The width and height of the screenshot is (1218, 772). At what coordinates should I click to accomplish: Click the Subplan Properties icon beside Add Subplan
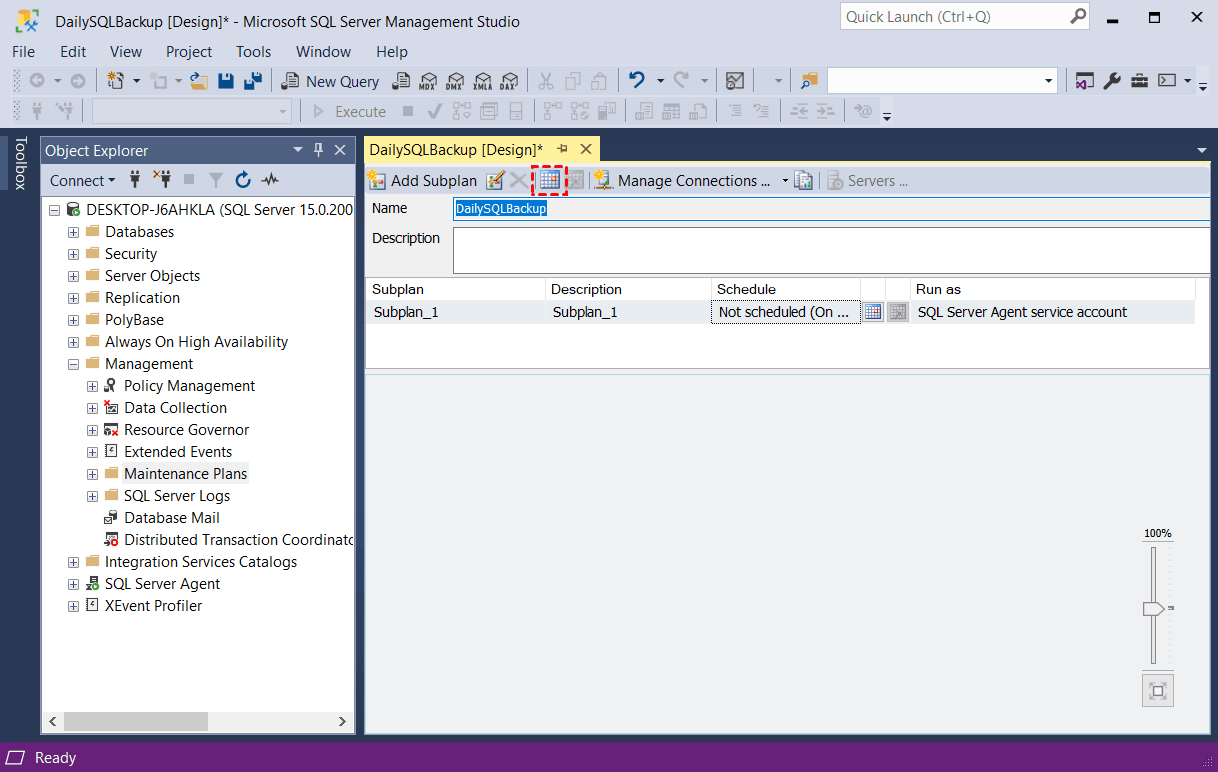pyautogui.click(x=495, y=181)
